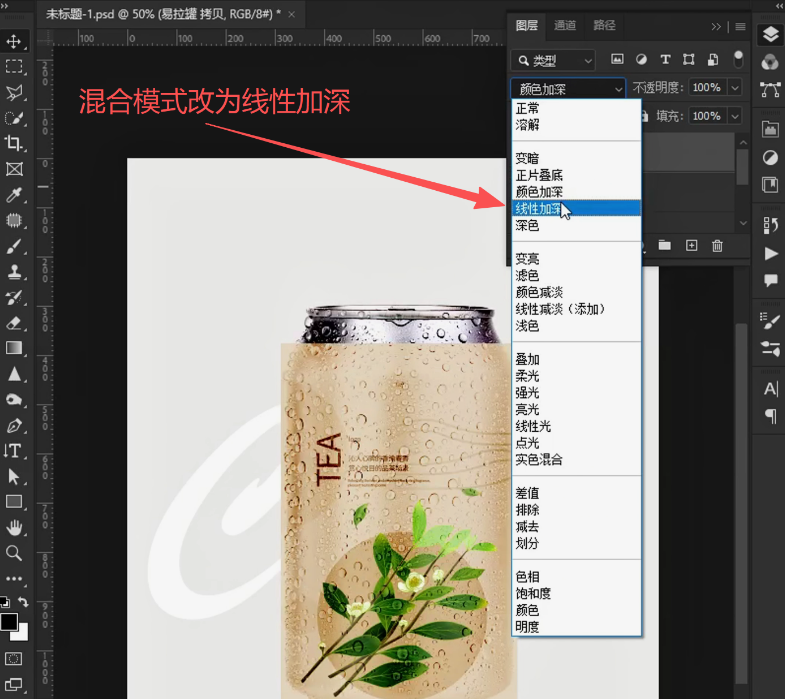The width and height of the screenshot is (785, 699).
Task: Select the Pen tool
Action: click(x=14, y=426)
